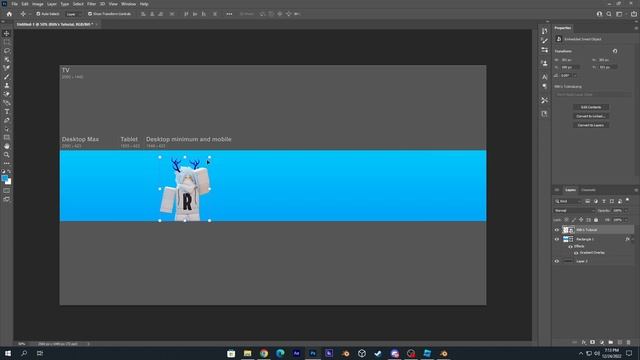Hide the Rectangle 1 layer

click(557, 239)
